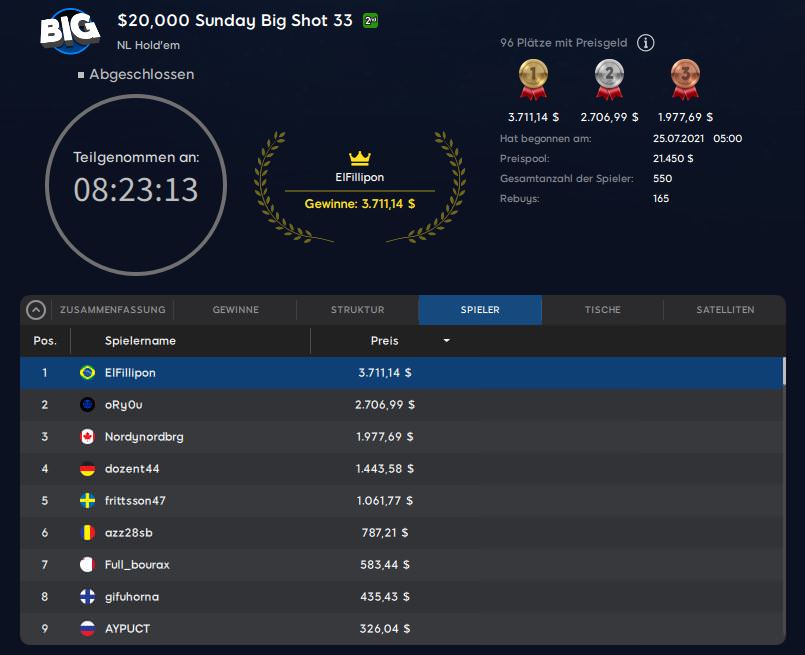This screenshot has height=655, width=805.
Task: Open the Tische tab
Action: (602, 310)
